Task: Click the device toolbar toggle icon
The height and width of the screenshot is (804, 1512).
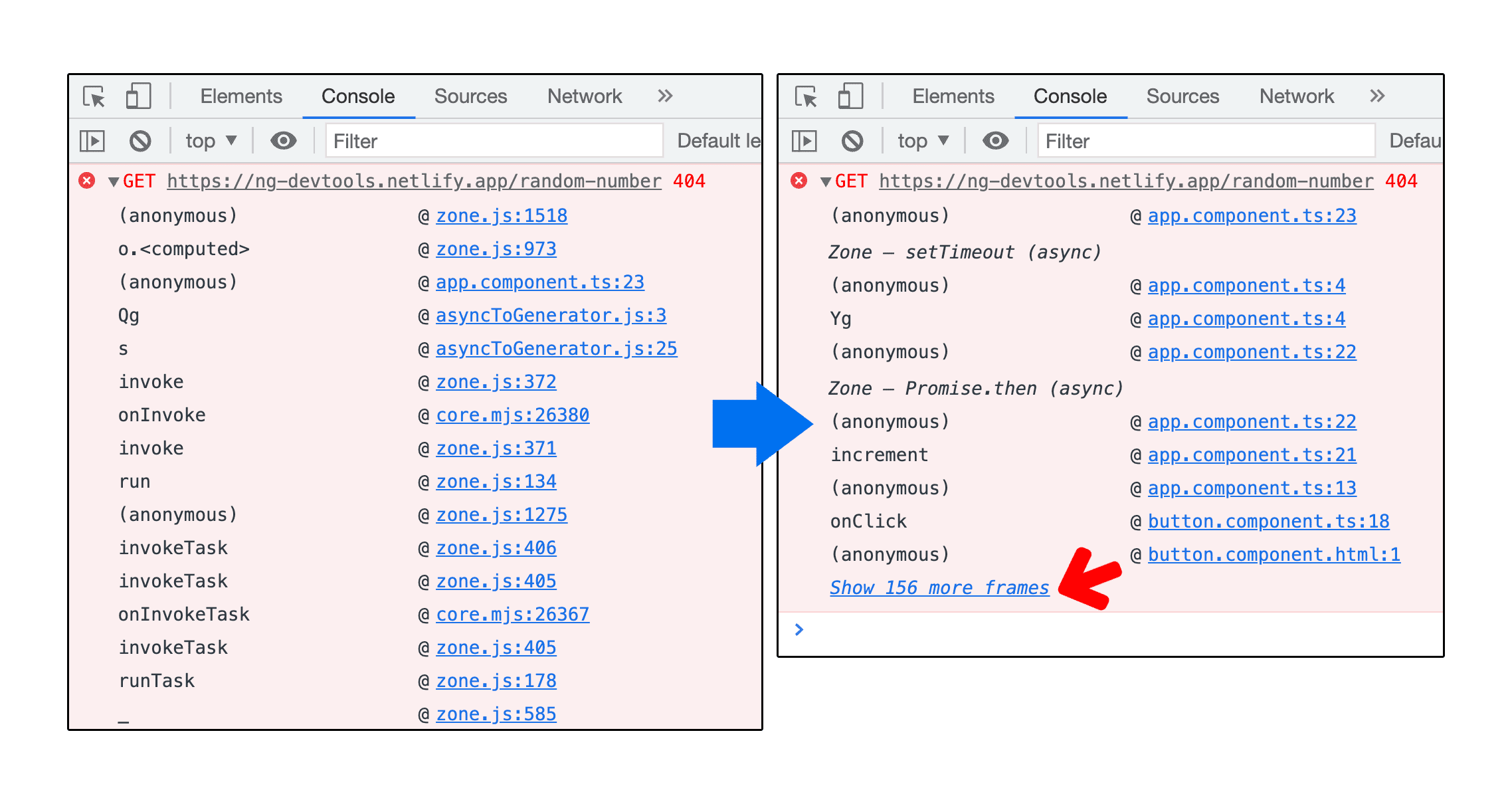Action: pos(134,97)
